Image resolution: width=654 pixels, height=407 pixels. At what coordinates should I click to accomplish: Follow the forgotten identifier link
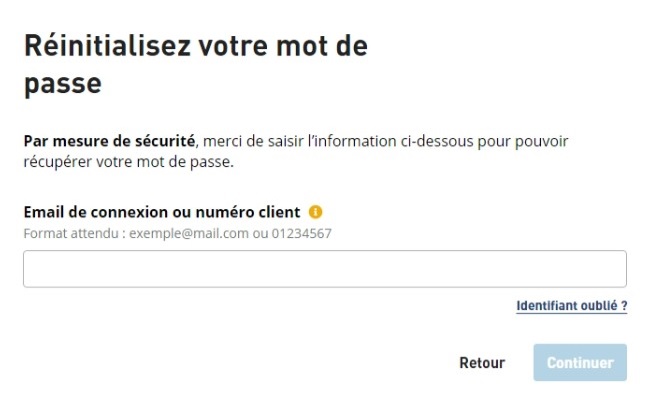click(571, 305)
